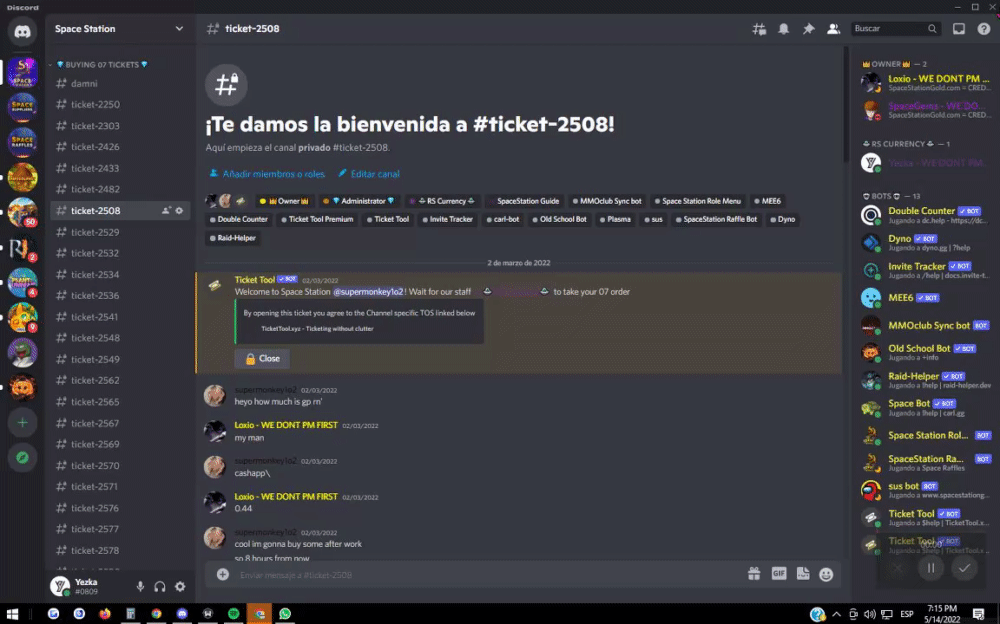Select Dyno bot in member list
This screenshot has height=624, width=1000.
pyautogui.click(x=925, y=242)
